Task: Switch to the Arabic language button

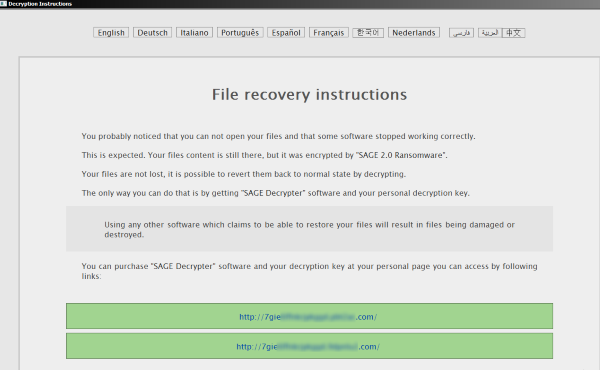Action: (490, 33)
